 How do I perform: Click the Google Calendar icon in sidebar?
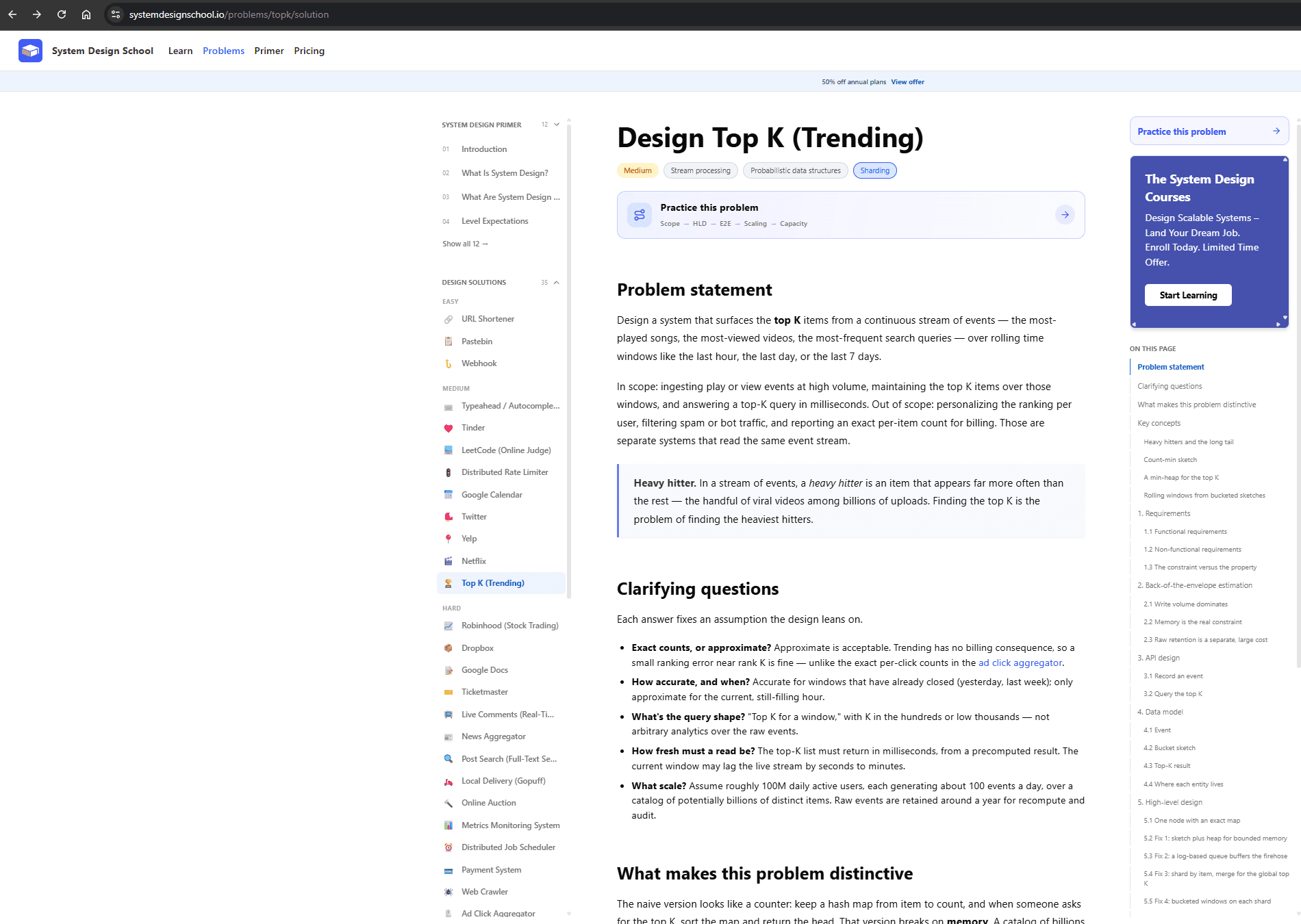pos(449,495)
